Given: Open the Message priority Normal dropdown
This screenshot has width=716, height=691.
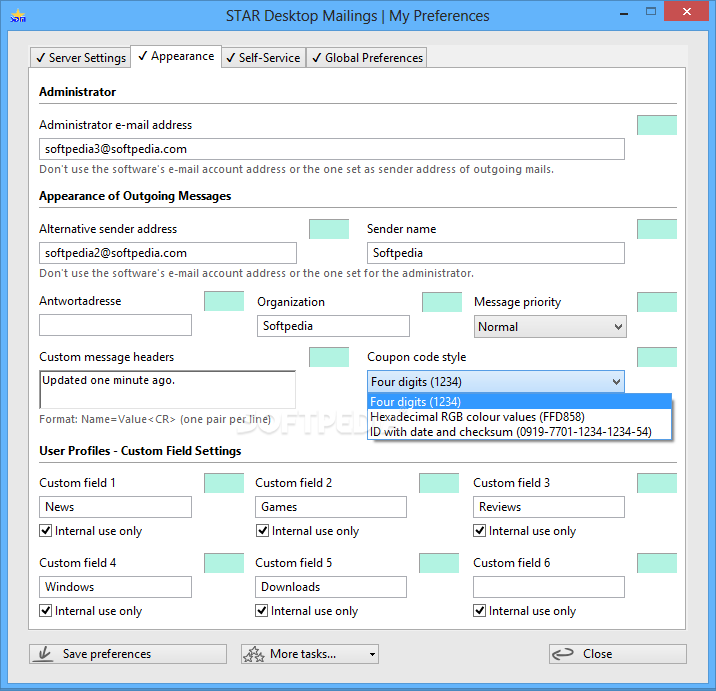Looking at the screenshot, I should [x=550, y=327].
